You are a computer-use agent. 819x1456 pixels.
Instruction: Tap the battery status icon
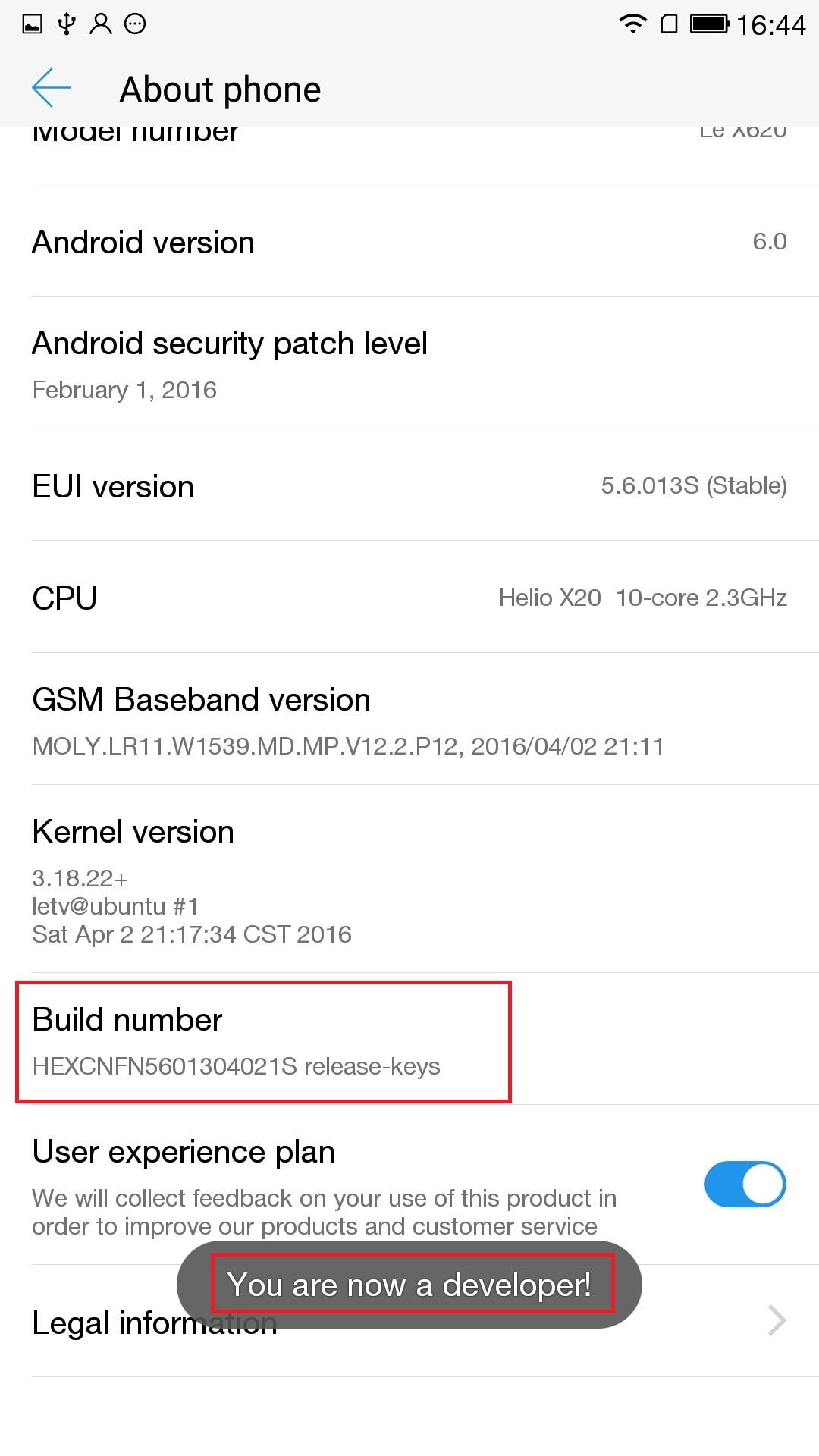tap(709, 24)
